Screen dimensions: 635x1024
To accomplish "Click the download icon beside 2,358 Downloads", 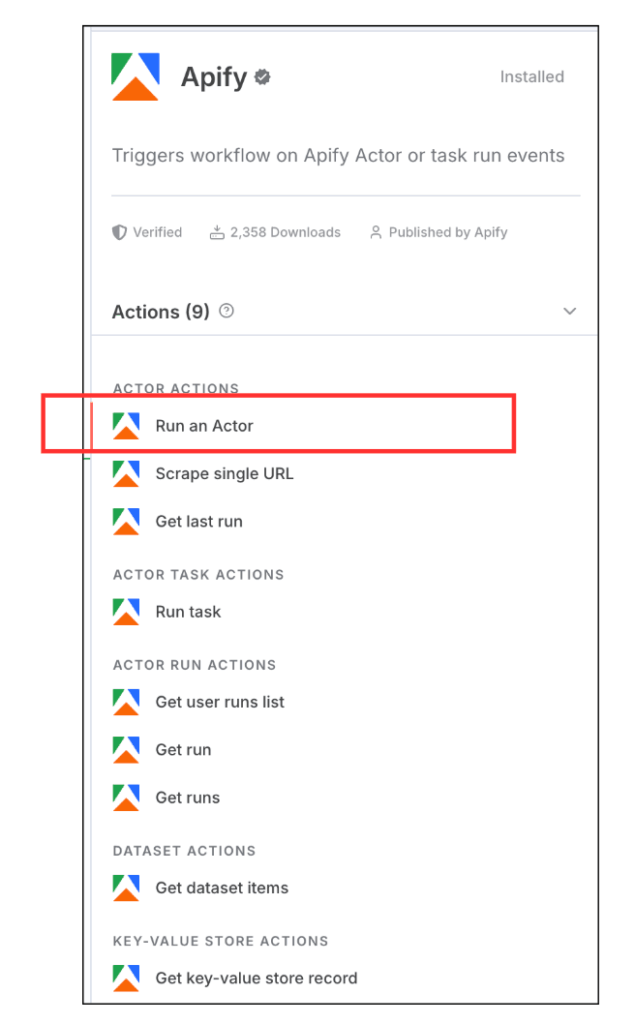I will click(x=217, y=232).
